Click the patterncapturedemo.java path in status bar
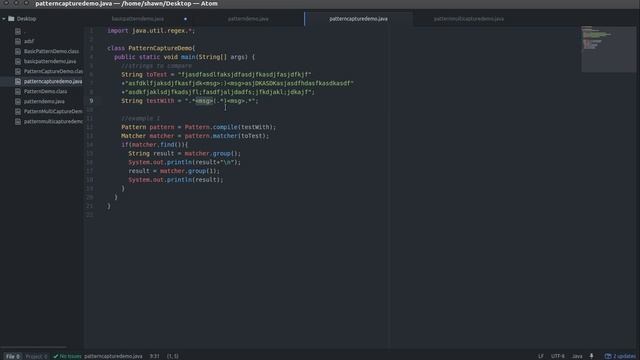The image size is (640, 360). click(113, 356)
